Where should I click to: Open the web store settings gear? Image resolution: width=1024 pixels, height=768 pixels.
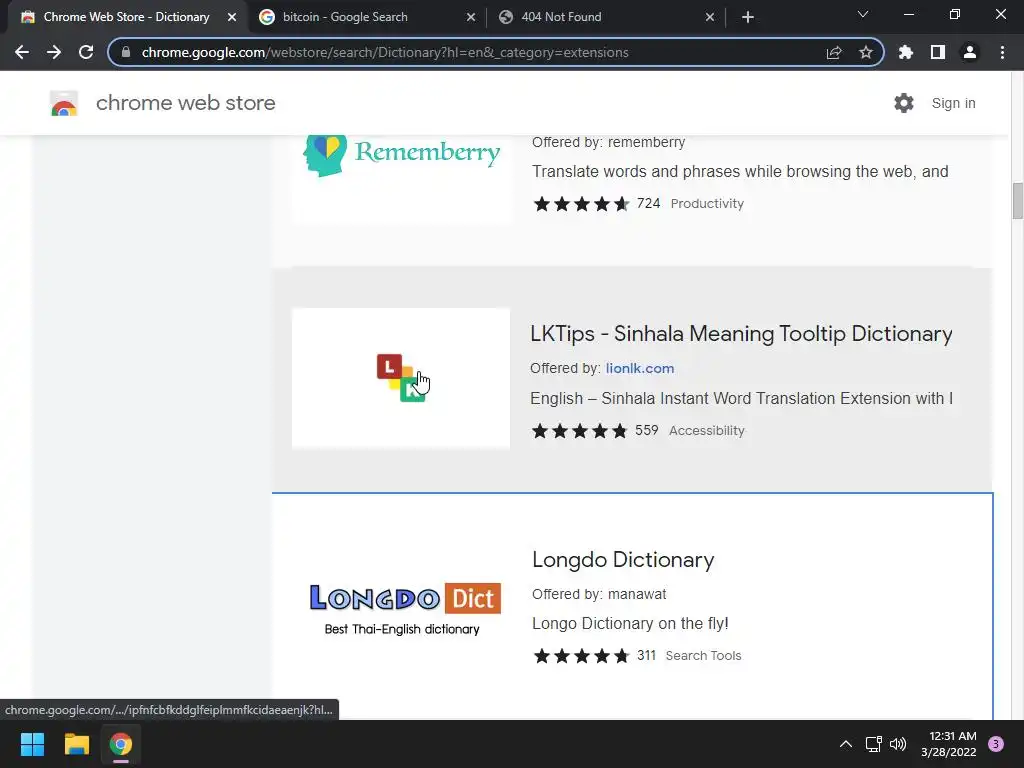904,103
